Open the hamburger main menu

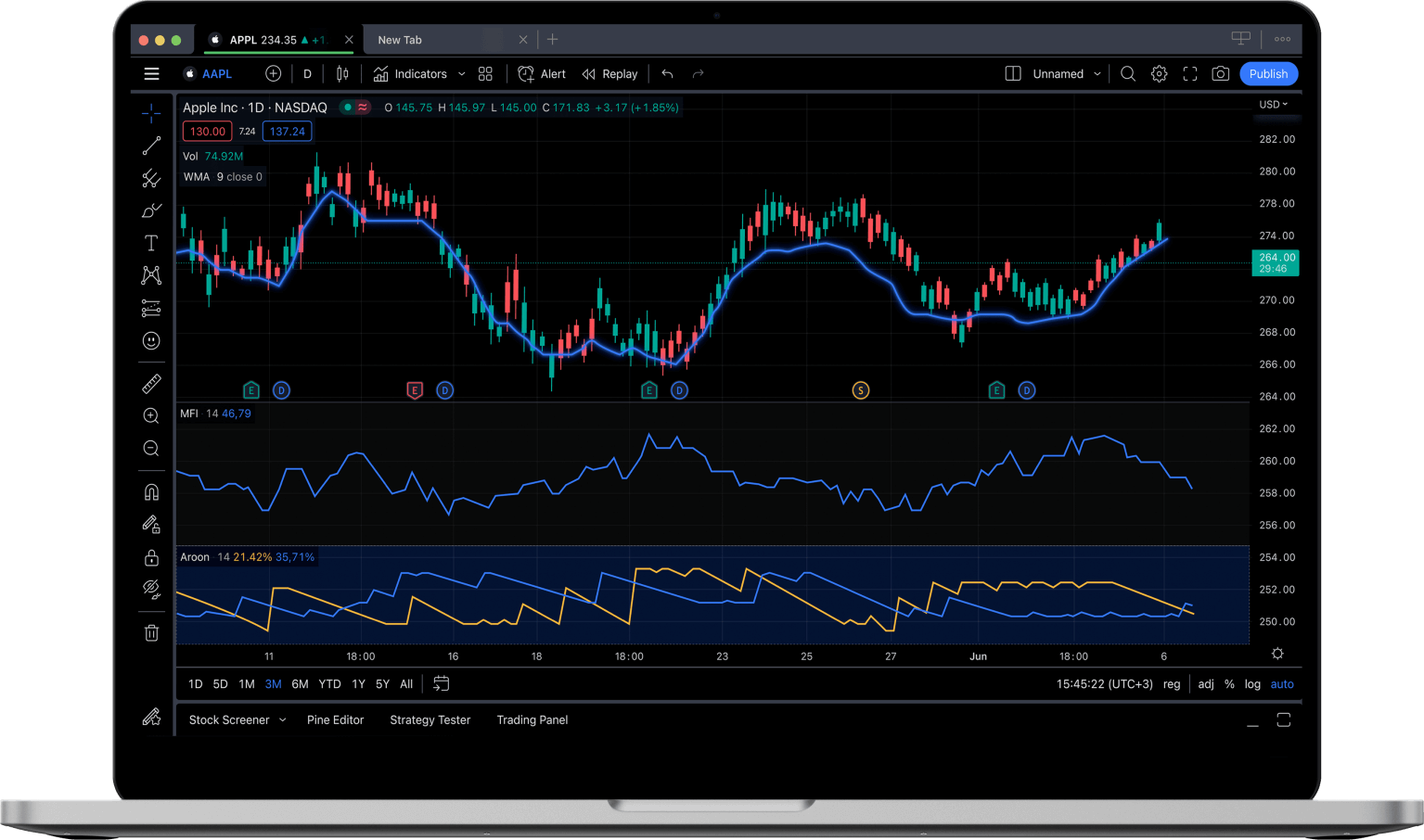click(x=151, y=74)
